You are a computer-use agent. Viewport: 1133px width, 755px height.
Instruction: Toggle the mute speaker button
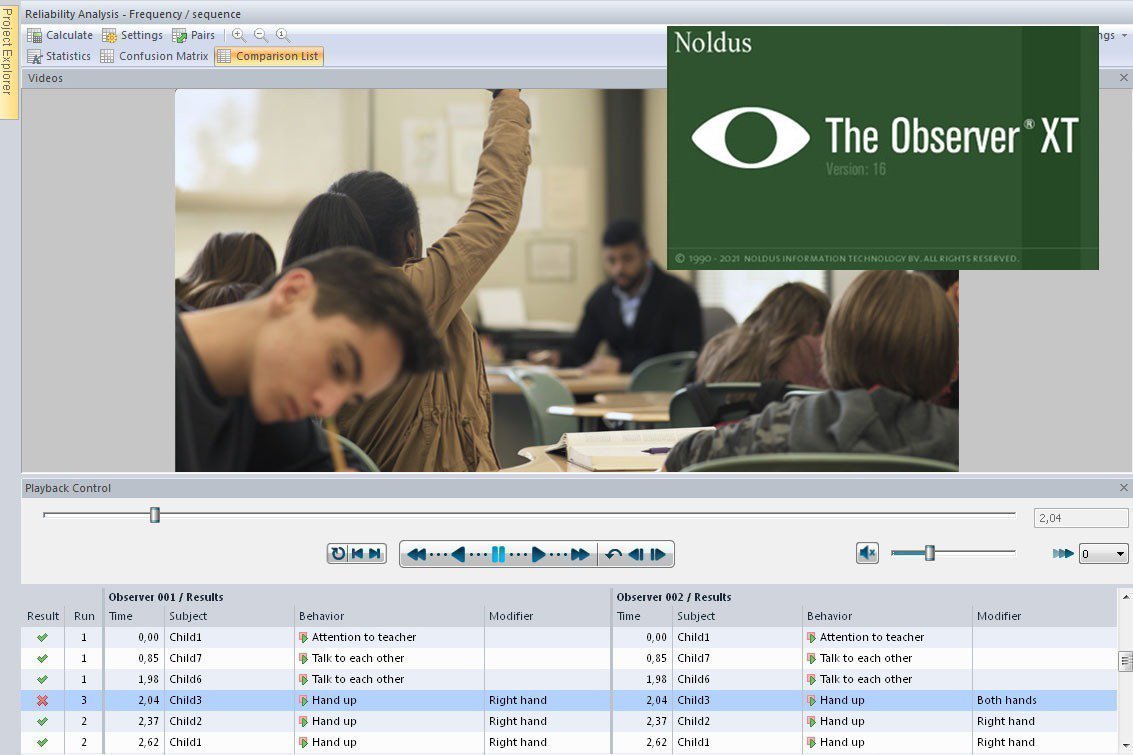pyautogui.click(x=867, y=553)
